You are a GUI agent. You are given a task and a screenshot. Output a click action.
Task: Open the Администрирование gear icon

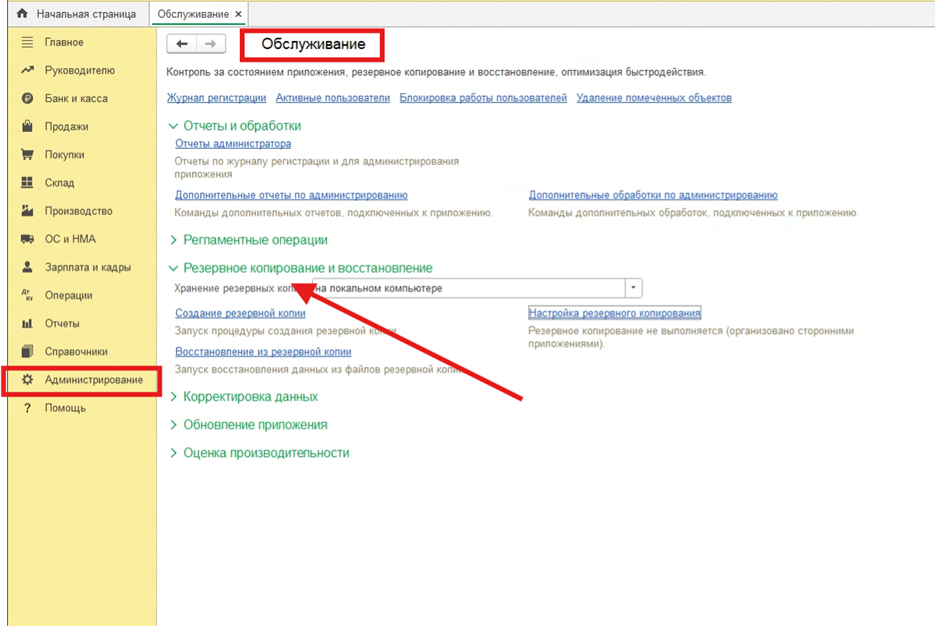click(x=27, y=380)
